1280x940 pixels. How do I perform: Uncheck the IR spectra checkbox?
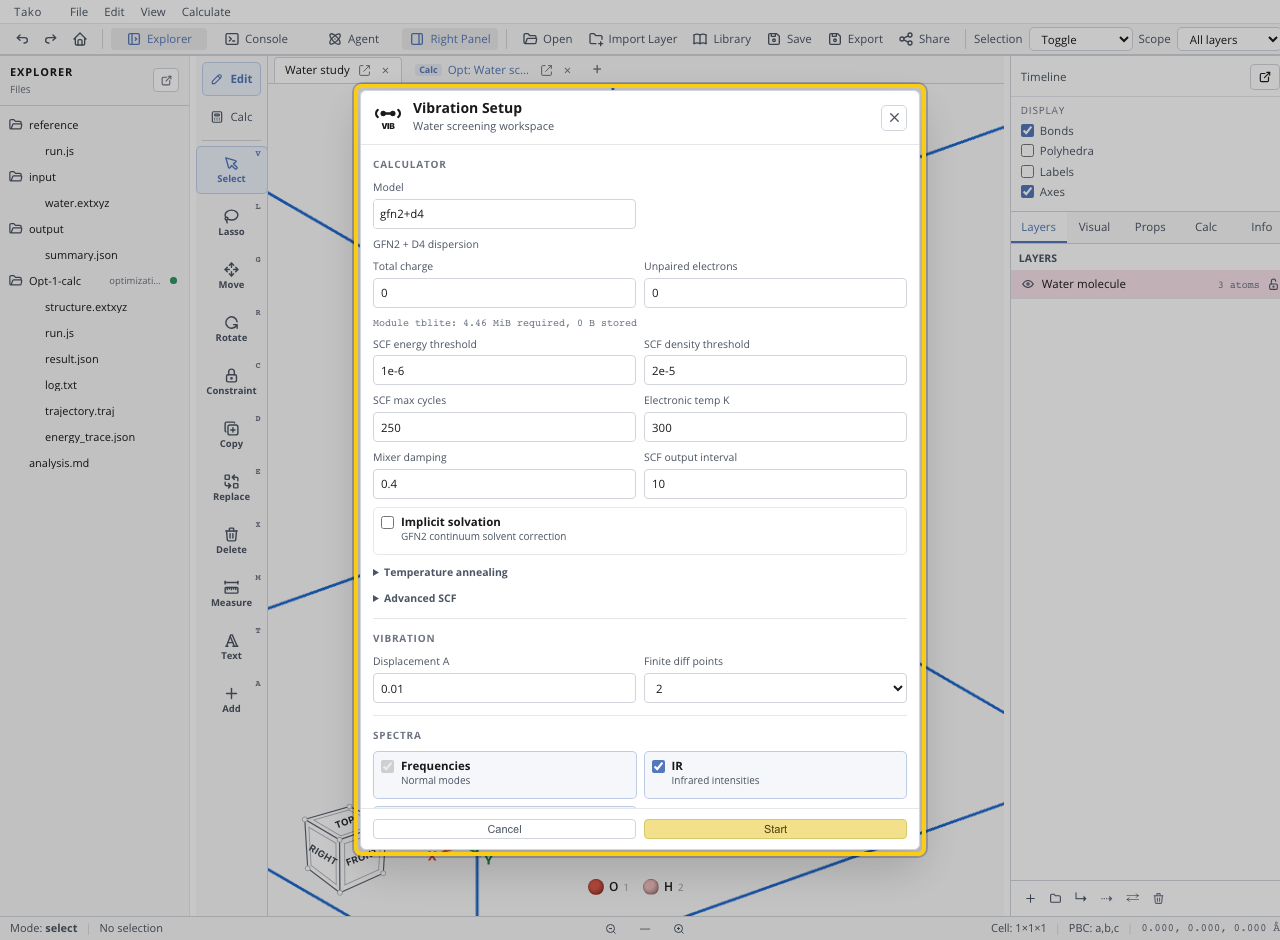(x=659, y=766)
